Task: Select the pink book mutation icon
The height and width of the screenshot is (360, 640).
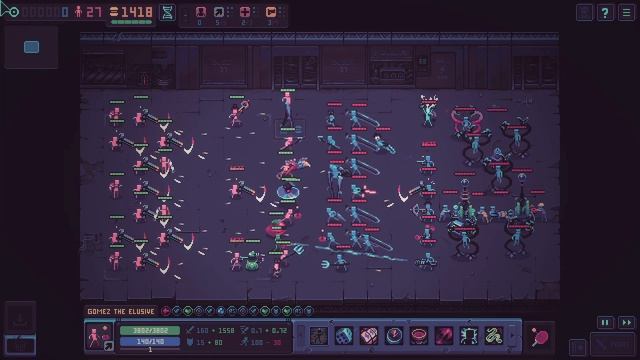Action: 369,336
